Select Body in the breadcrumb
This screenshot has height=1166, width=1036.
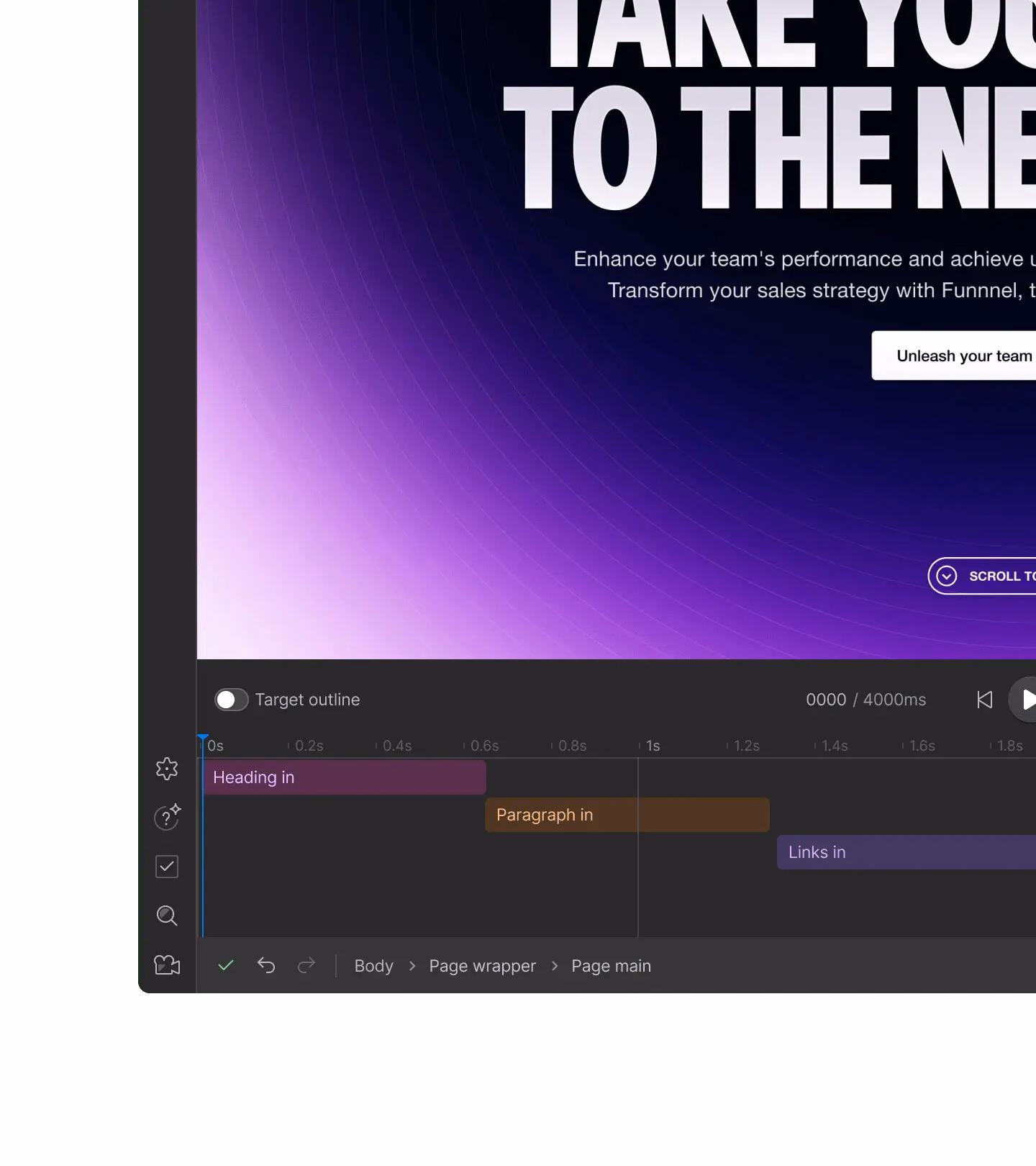point(373,966)
